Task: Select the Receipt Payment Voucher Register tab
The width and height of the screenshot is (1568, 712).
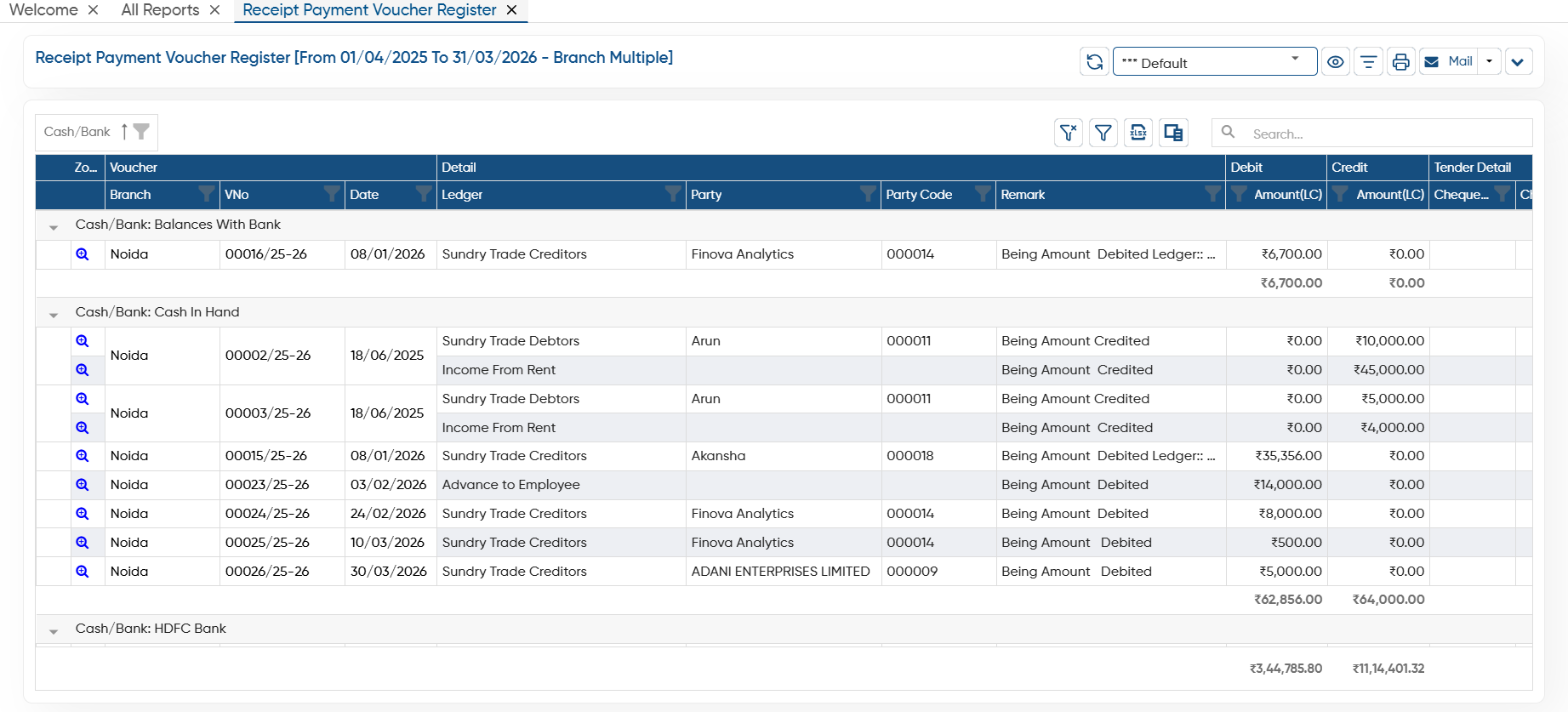Action: coord(369,10)
